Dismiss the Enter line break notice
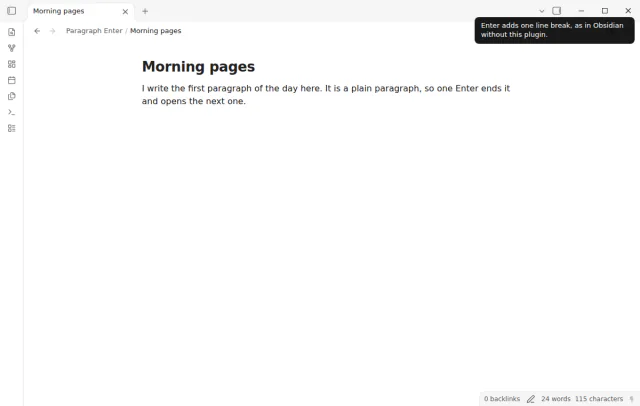The image size is (640, 406). [x=554, y=30]
